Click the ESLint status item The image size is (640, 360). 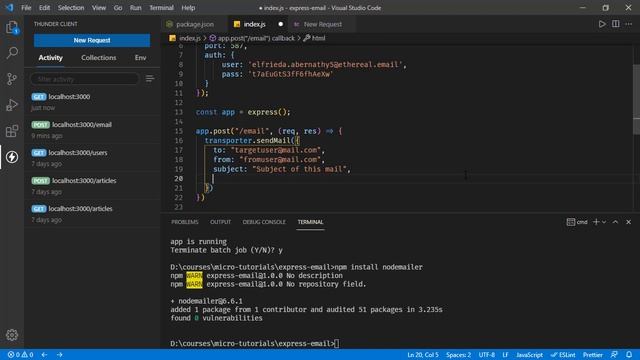[x=563, y=355]
